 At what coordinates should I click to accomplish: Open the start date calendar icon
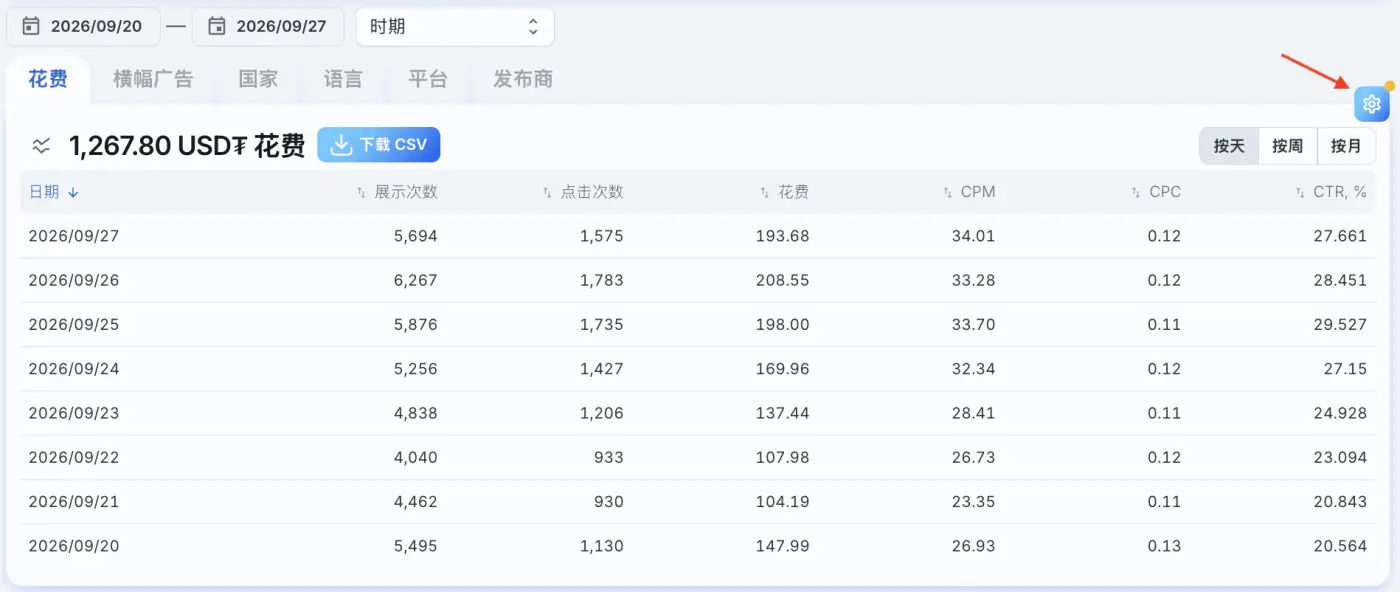(x=31, y=26)
